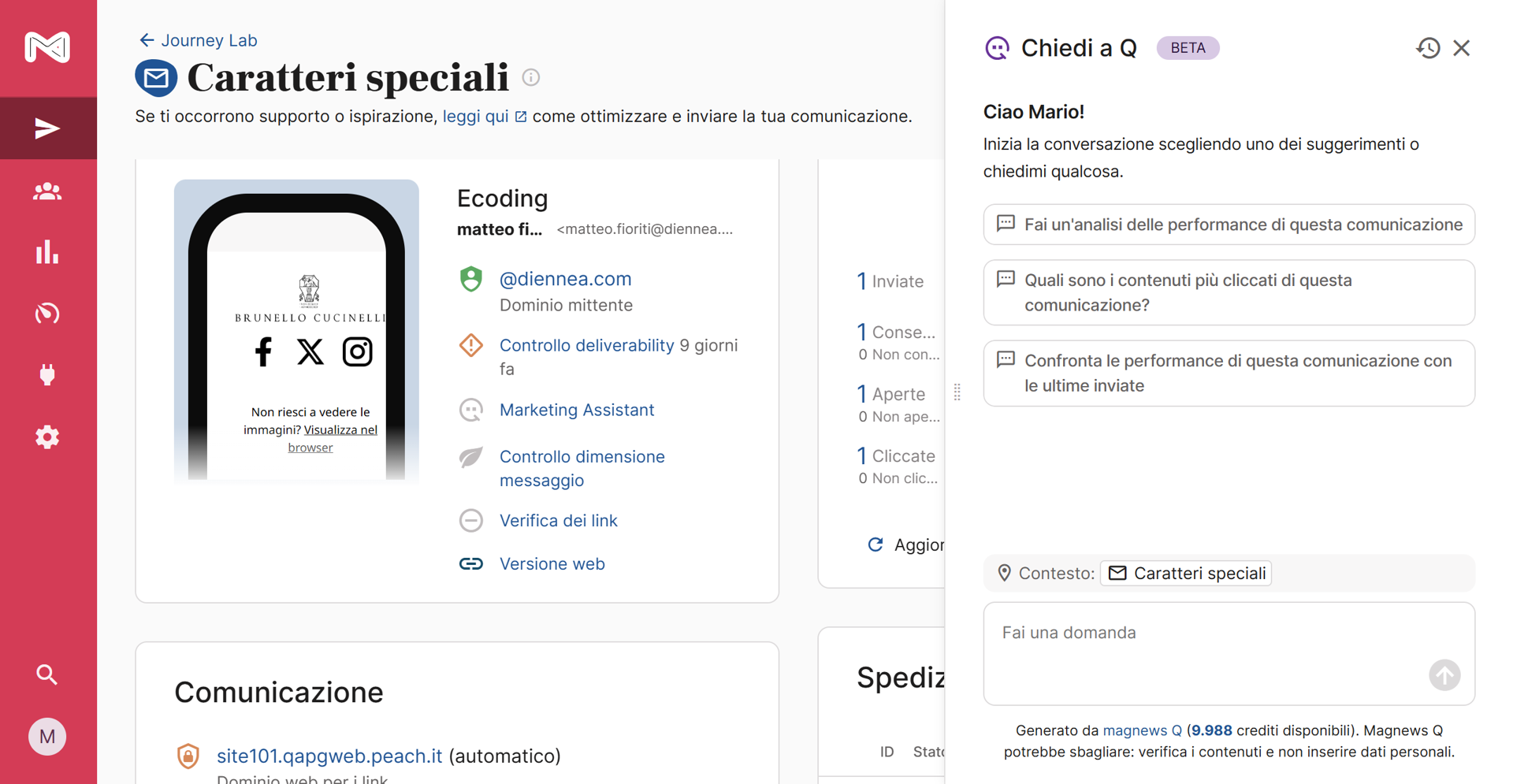The image size is (1513, 784).
Task: Open the plug integrations sidebar icon
Action: coord(47,374)
